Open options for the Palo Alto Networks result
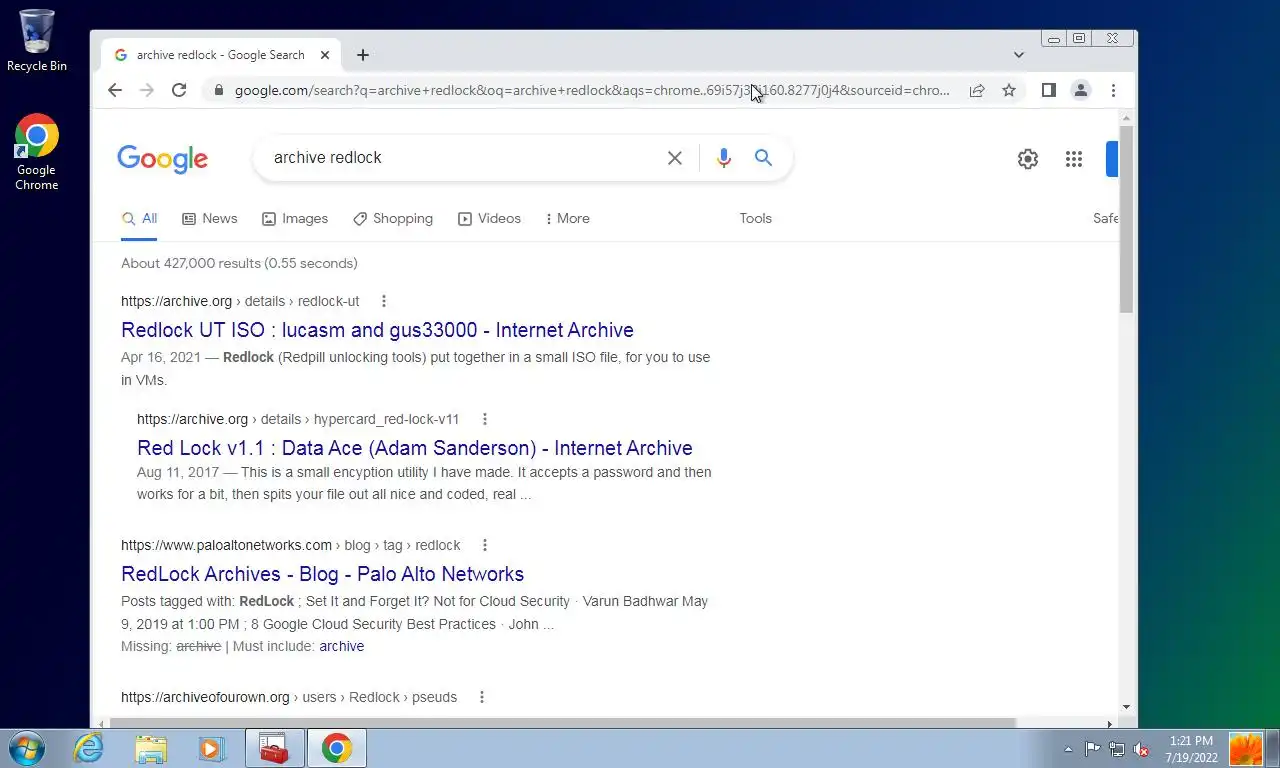Viewport: 1280px width, 768px height. click(485, 545)
